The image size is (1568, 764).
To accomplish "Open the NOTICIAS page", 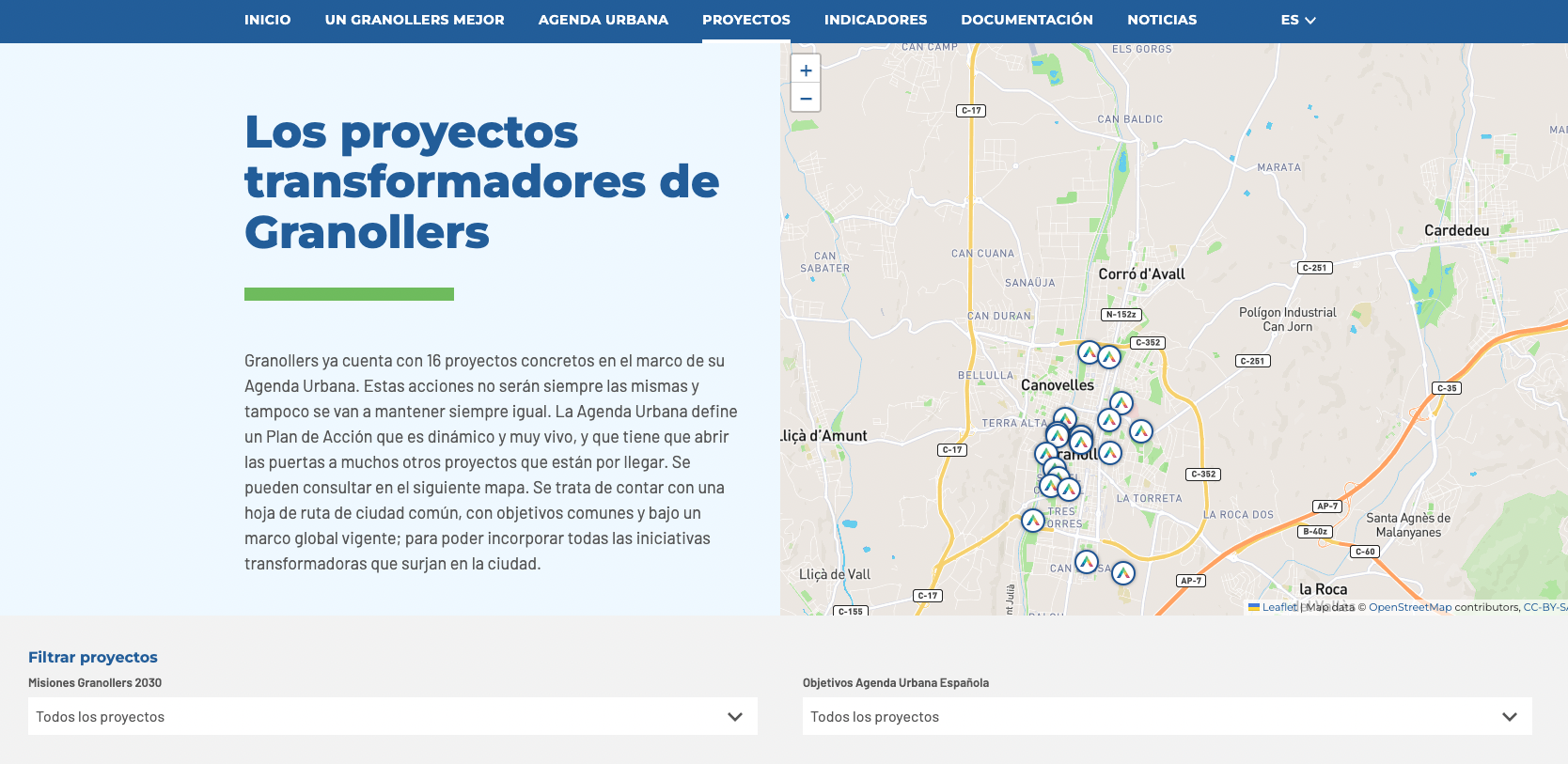I will pos(1162,20).
